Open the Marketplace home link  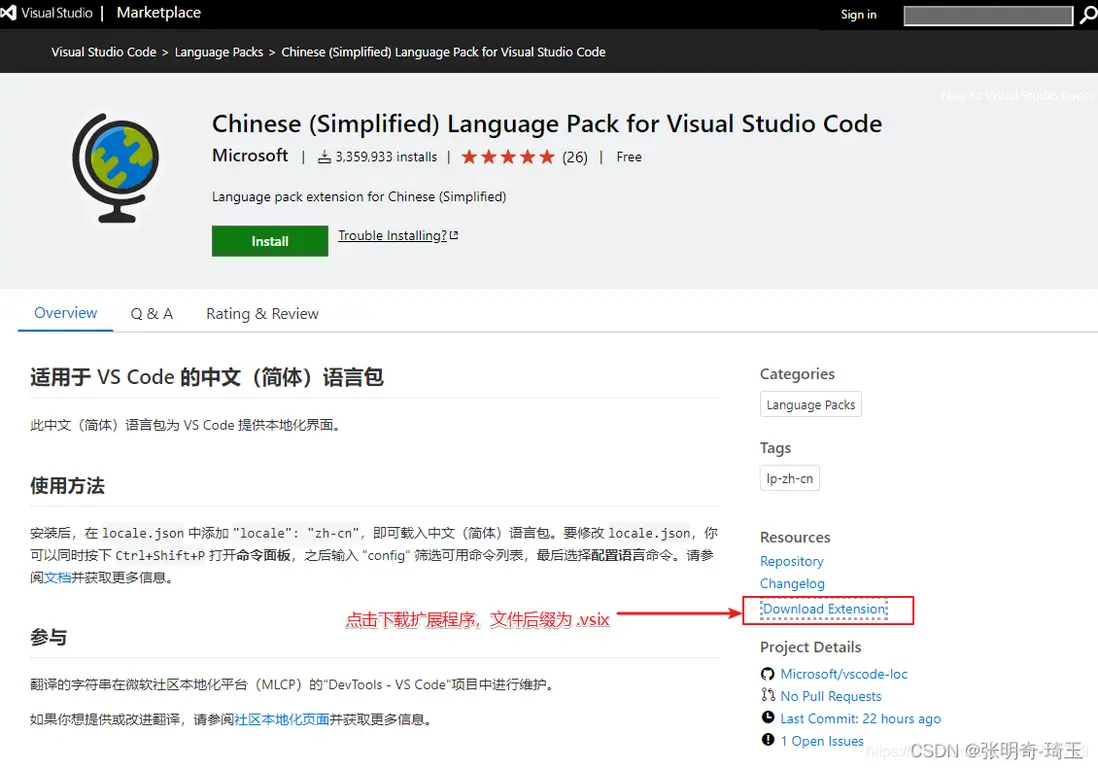click(158, 13)
